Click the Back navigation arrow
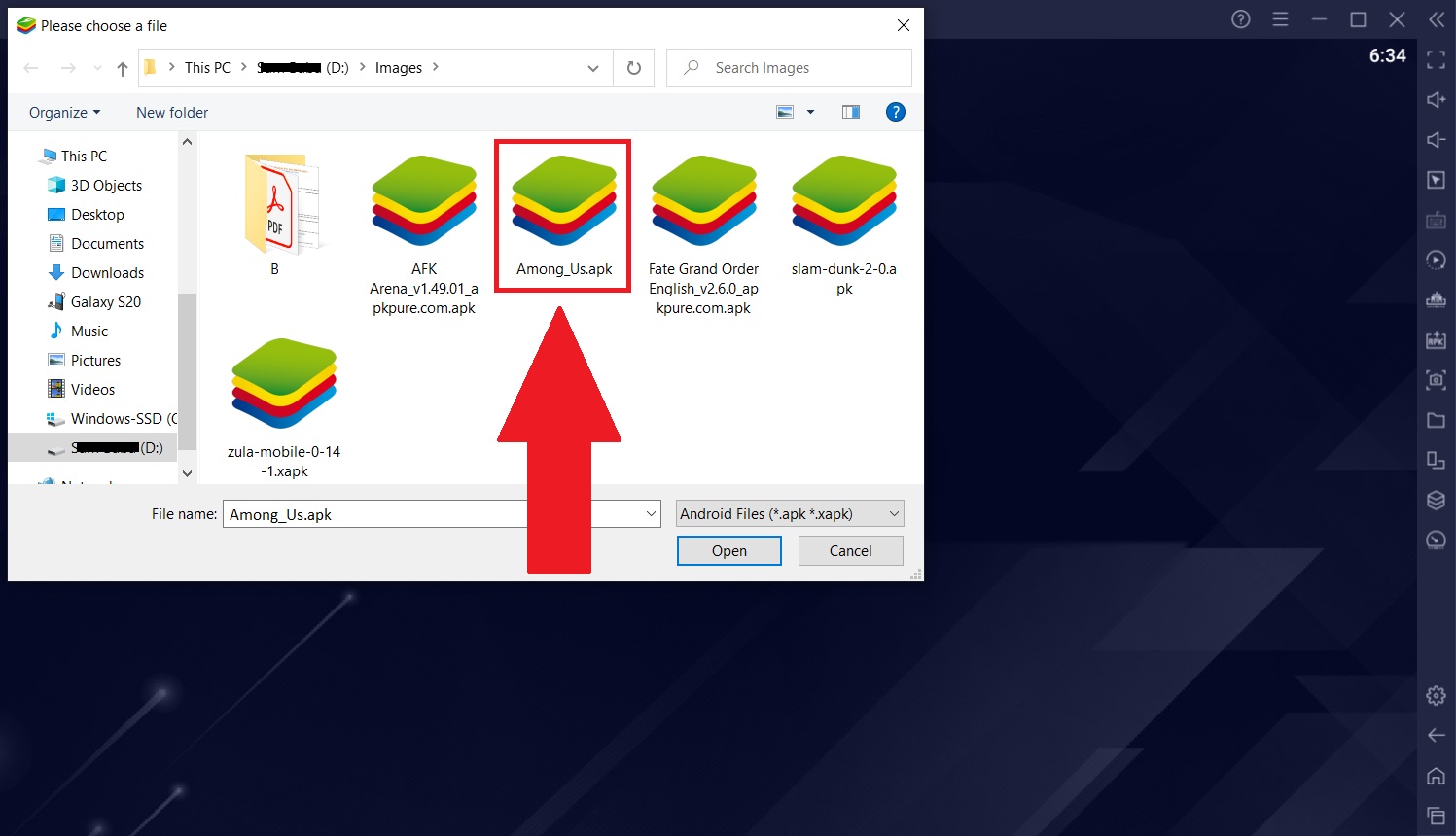Viewport: 1456px width, 836px height. pyautogui.click(x=31, y=68)
